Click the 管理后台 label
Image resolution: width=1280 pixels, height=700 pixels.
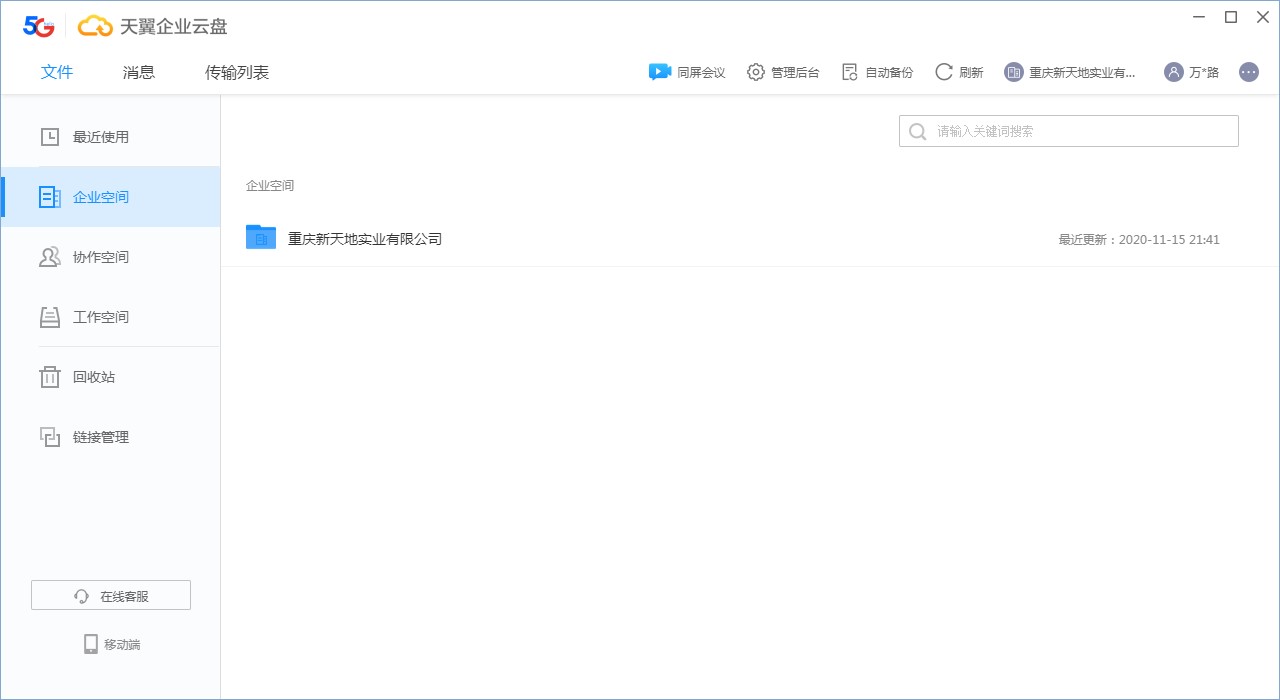click(x=795, y=72)
